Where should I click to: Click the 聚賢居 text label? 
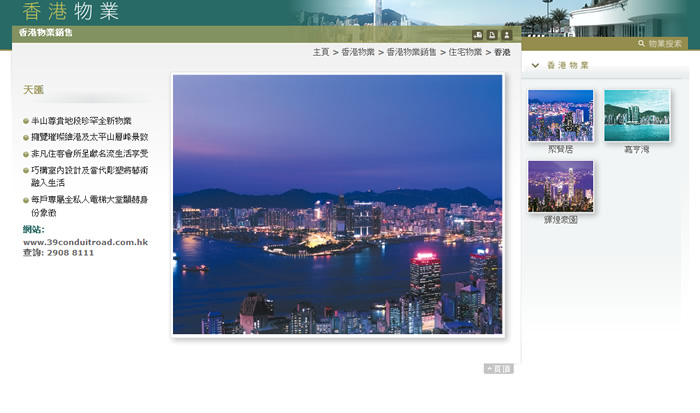[x=560, y=149]
